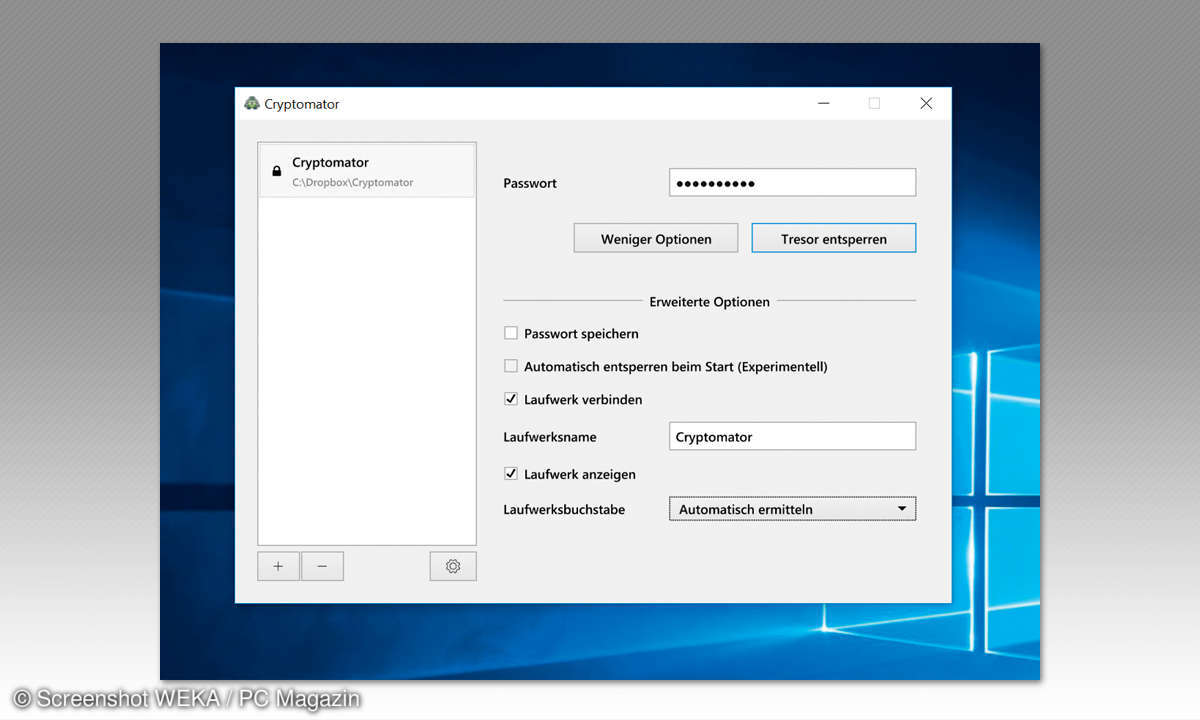This screenshot has width=1200, height=720.
Task: Toggle Automatisch entsperren beim Start checkbox
Action: tap(511, 366)
